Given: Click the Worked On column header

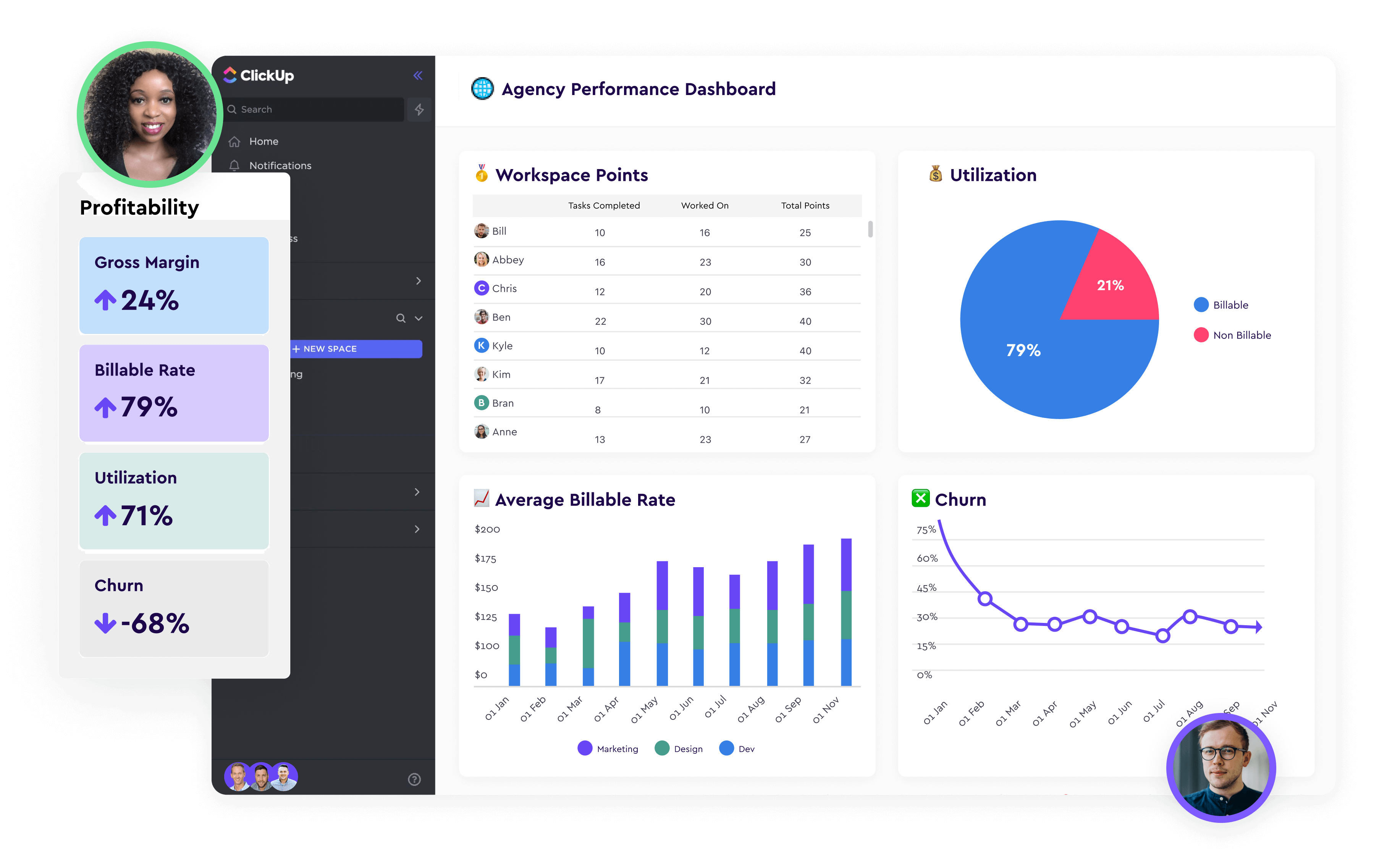Looking at the screenshot, I should click(705, 206).
